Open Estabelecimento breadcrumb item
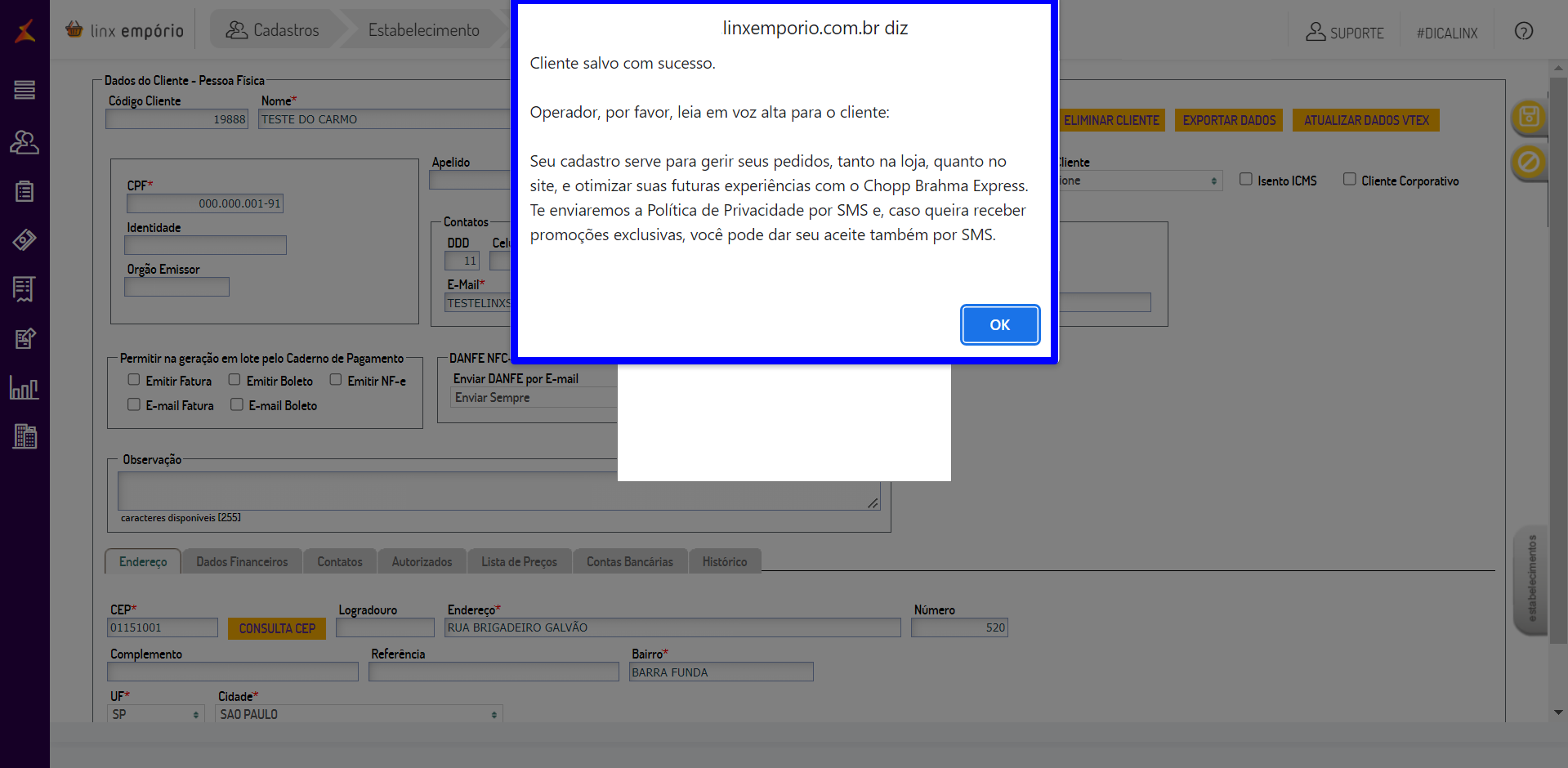This screenshot has height=768, width=1568. (423, 30)
